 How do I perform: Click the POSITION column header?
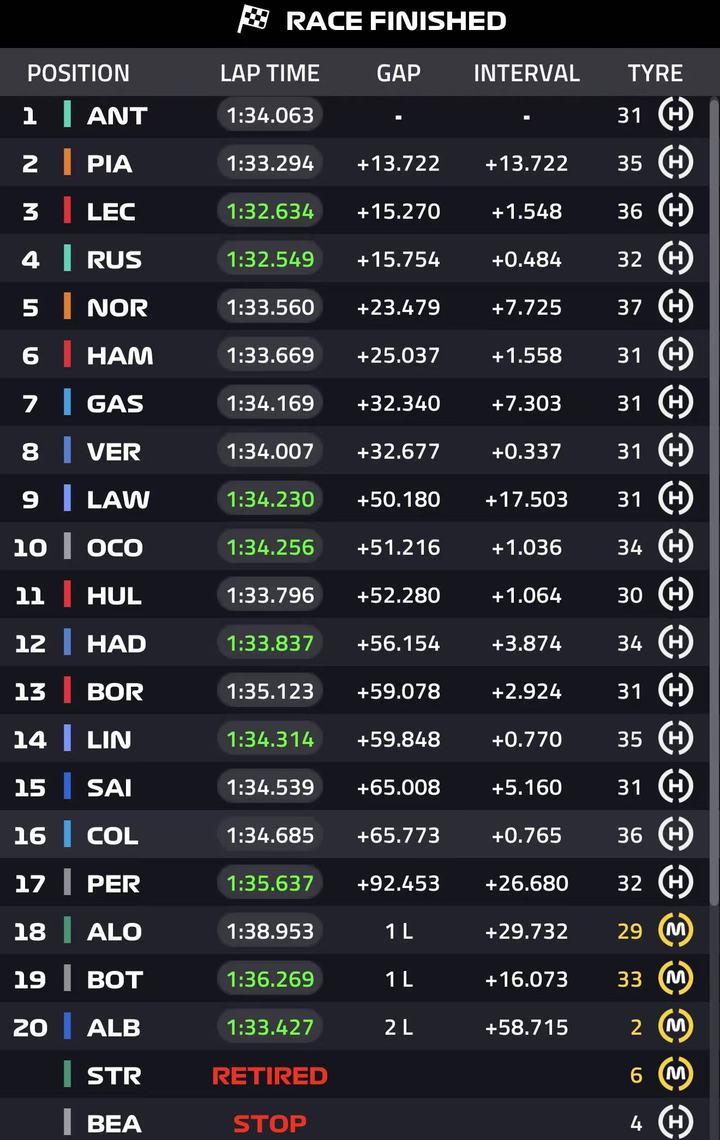[x=78, y=73]
